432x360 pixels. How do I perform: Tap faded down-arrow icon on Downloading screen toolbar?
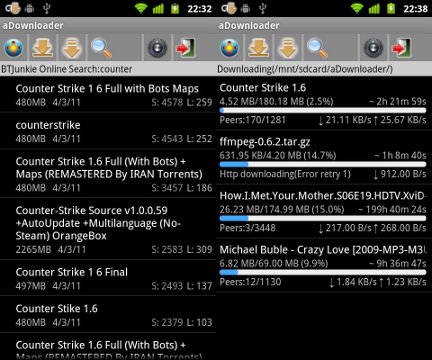coord(287,48)
